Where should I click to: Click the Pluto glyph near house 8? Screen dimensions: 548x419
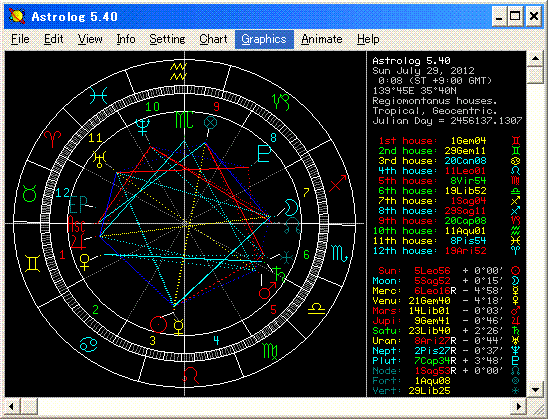pos(264,153)
